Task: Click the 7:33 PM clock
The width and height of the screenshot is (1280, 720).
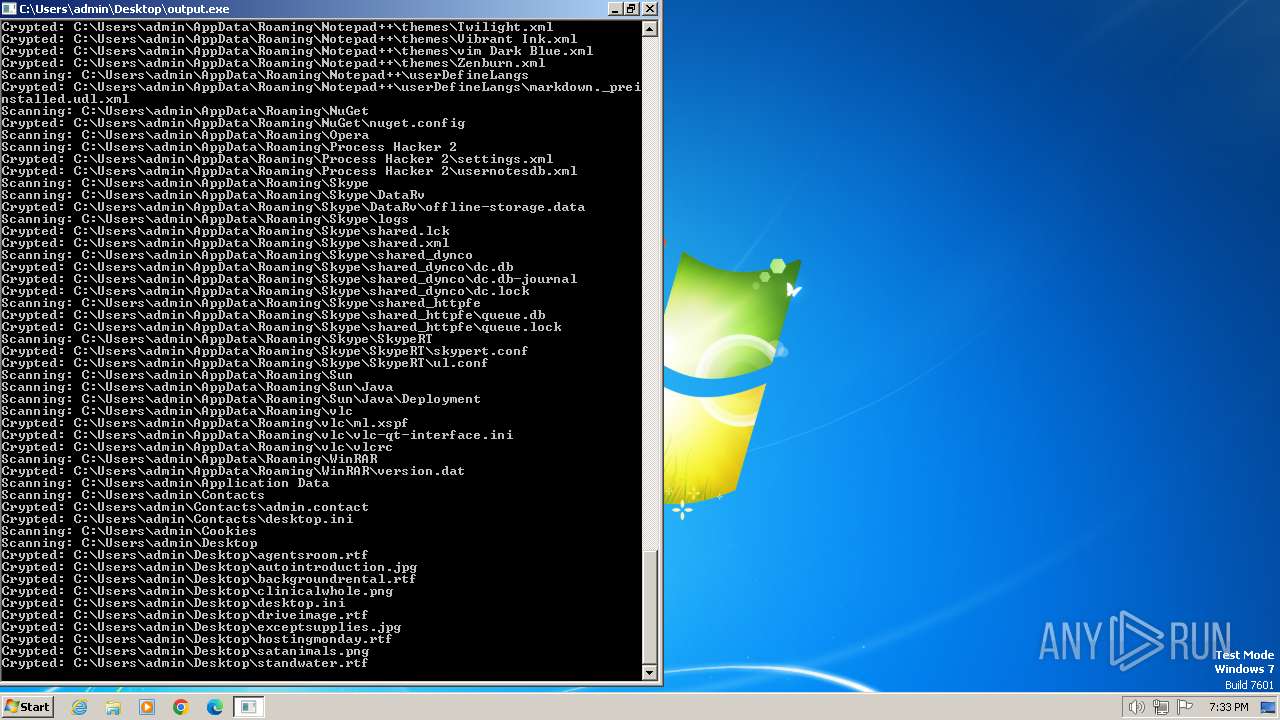Action: [1228, 707]
